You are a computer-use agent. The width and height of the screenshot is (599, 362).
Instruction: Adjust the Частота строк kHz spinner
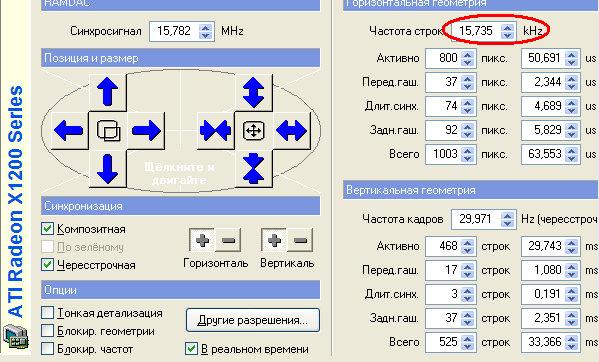(507, 31)
